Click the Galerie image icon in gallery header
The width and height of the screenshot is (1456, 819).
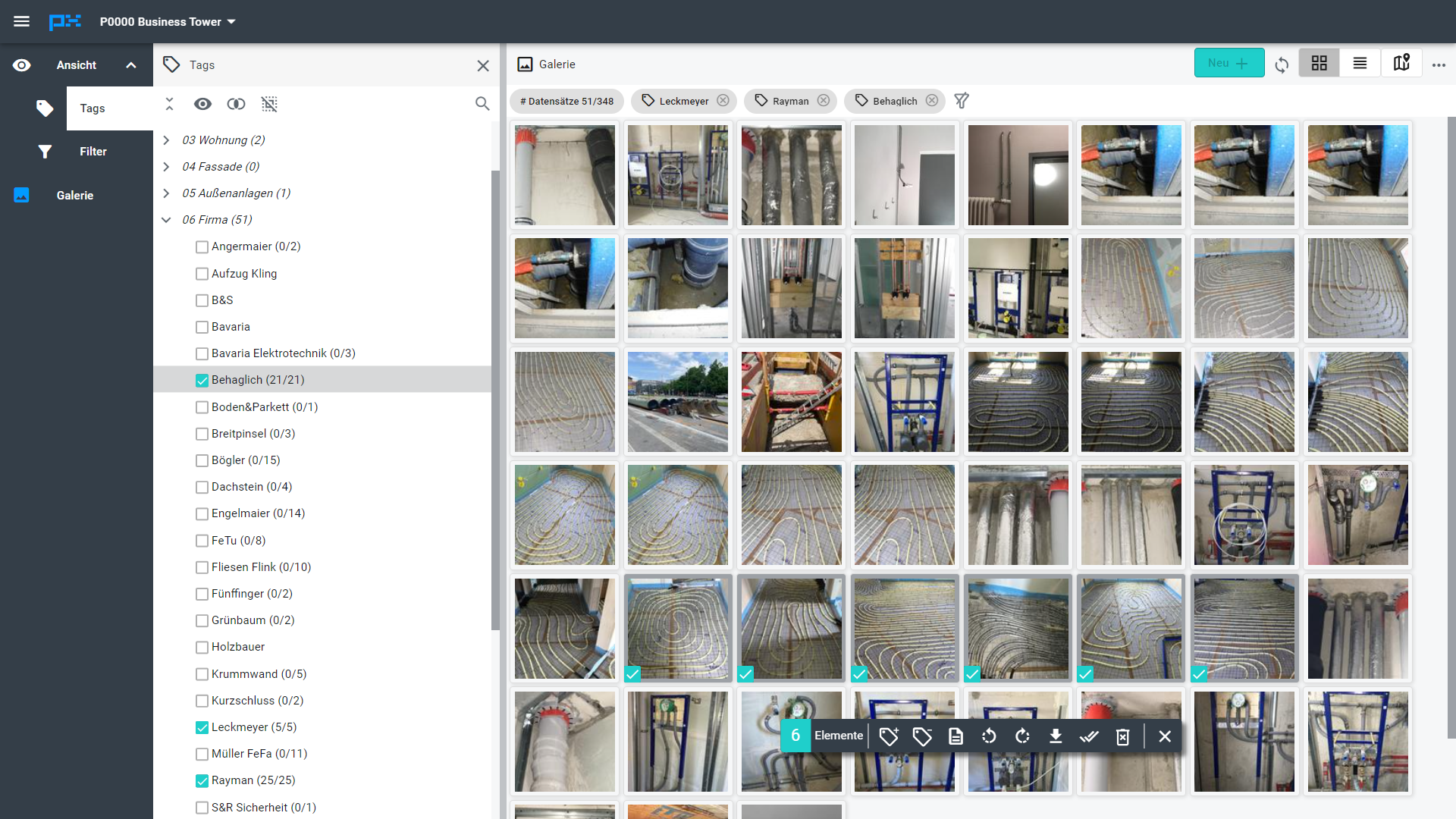[x=525, y=64]
